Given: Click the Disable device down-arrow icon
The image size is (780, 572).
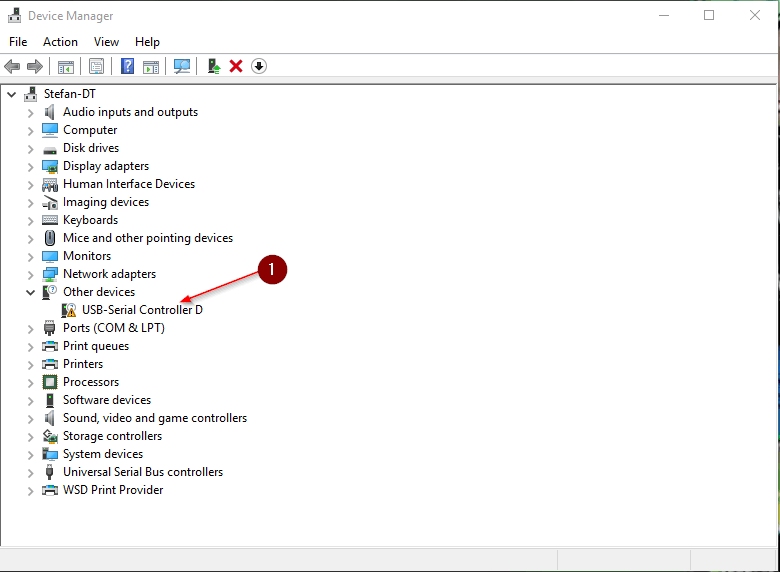Looking at the screenshot, I should click(x=259, y=66).
